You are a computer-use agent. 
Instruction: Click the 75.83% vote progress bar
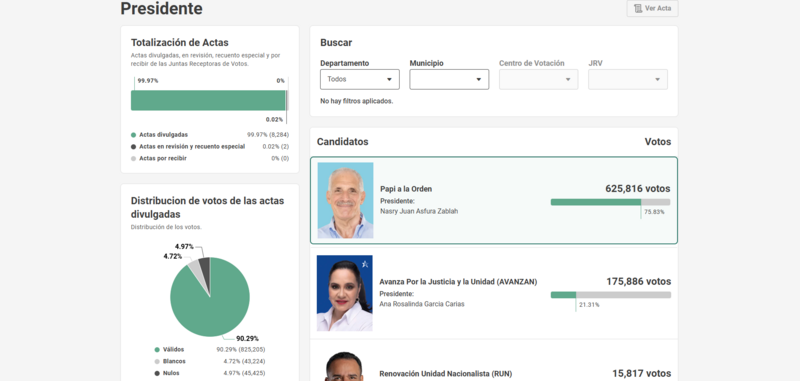(x=611, y=202)
